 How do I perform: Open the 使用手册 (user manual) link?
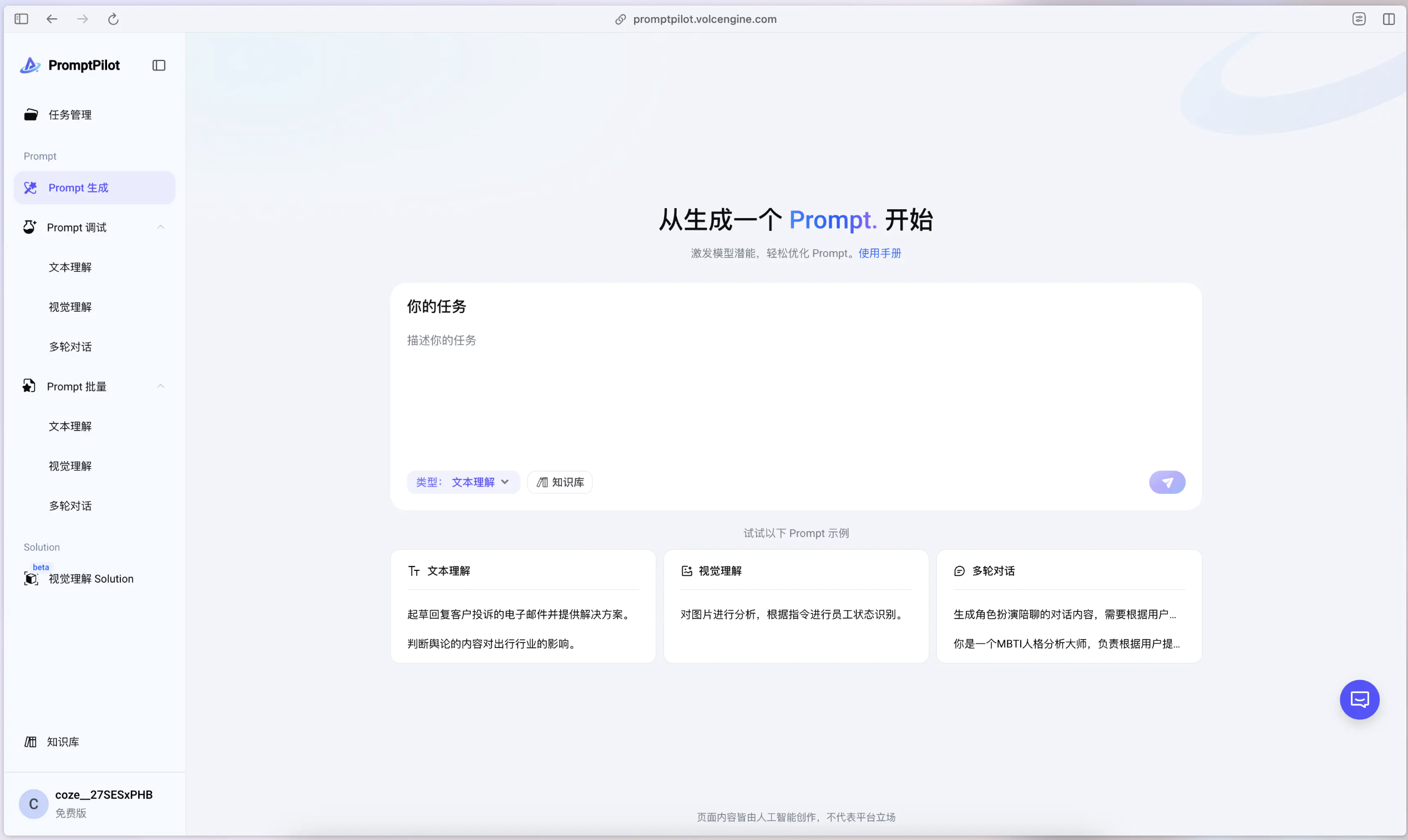coord(879,253)
